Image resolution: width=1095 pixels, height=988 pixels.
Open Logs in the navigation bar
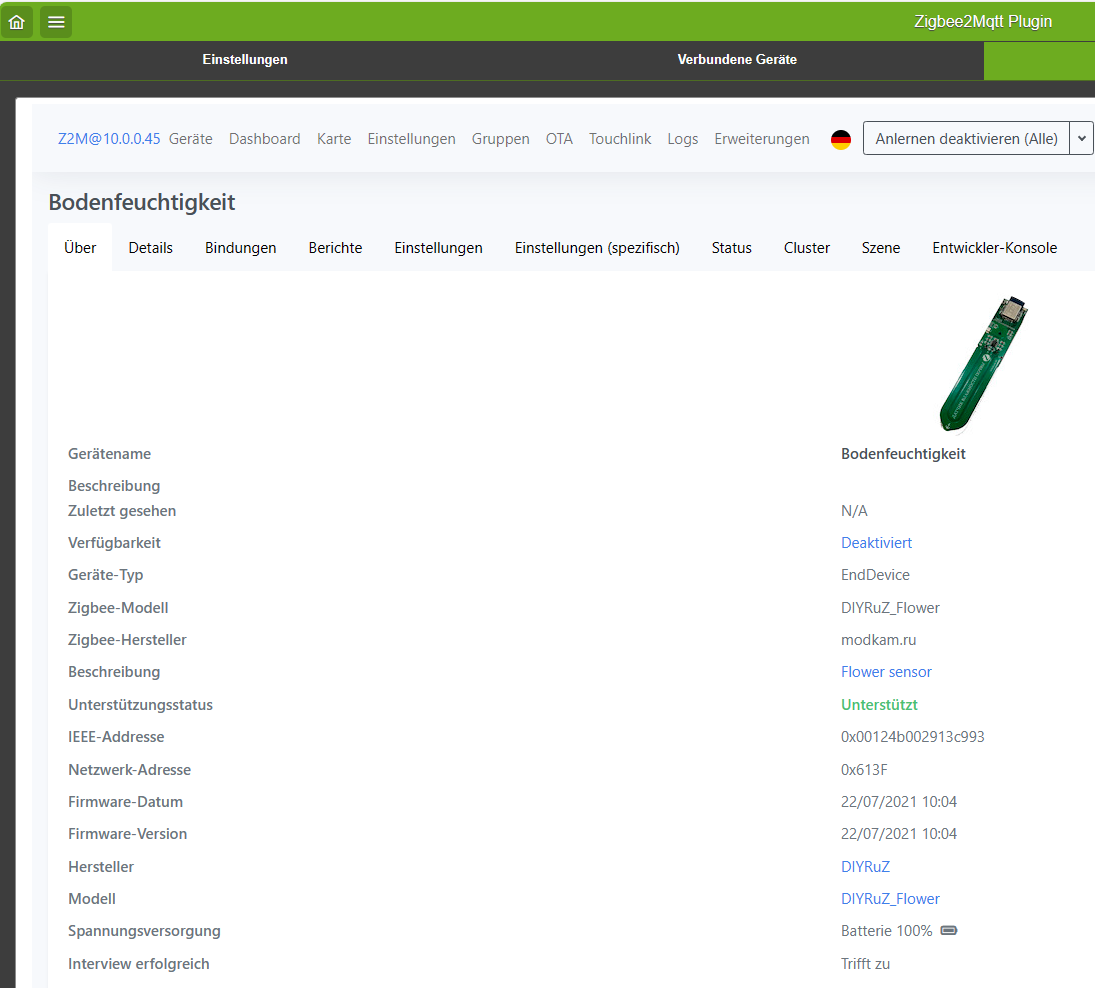click(x=682, y=139)
